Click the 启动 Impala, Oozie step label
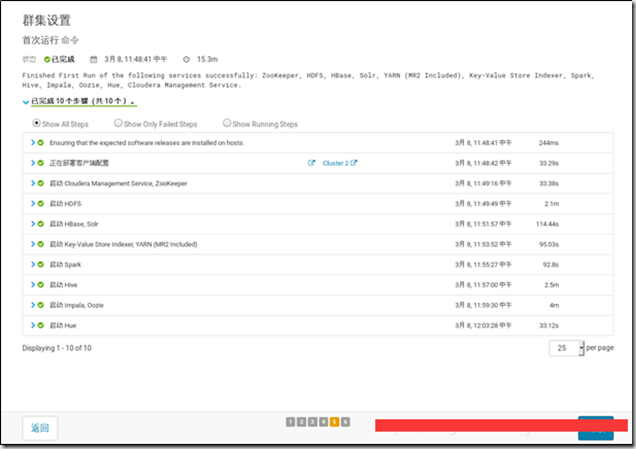 click(76, 305)
